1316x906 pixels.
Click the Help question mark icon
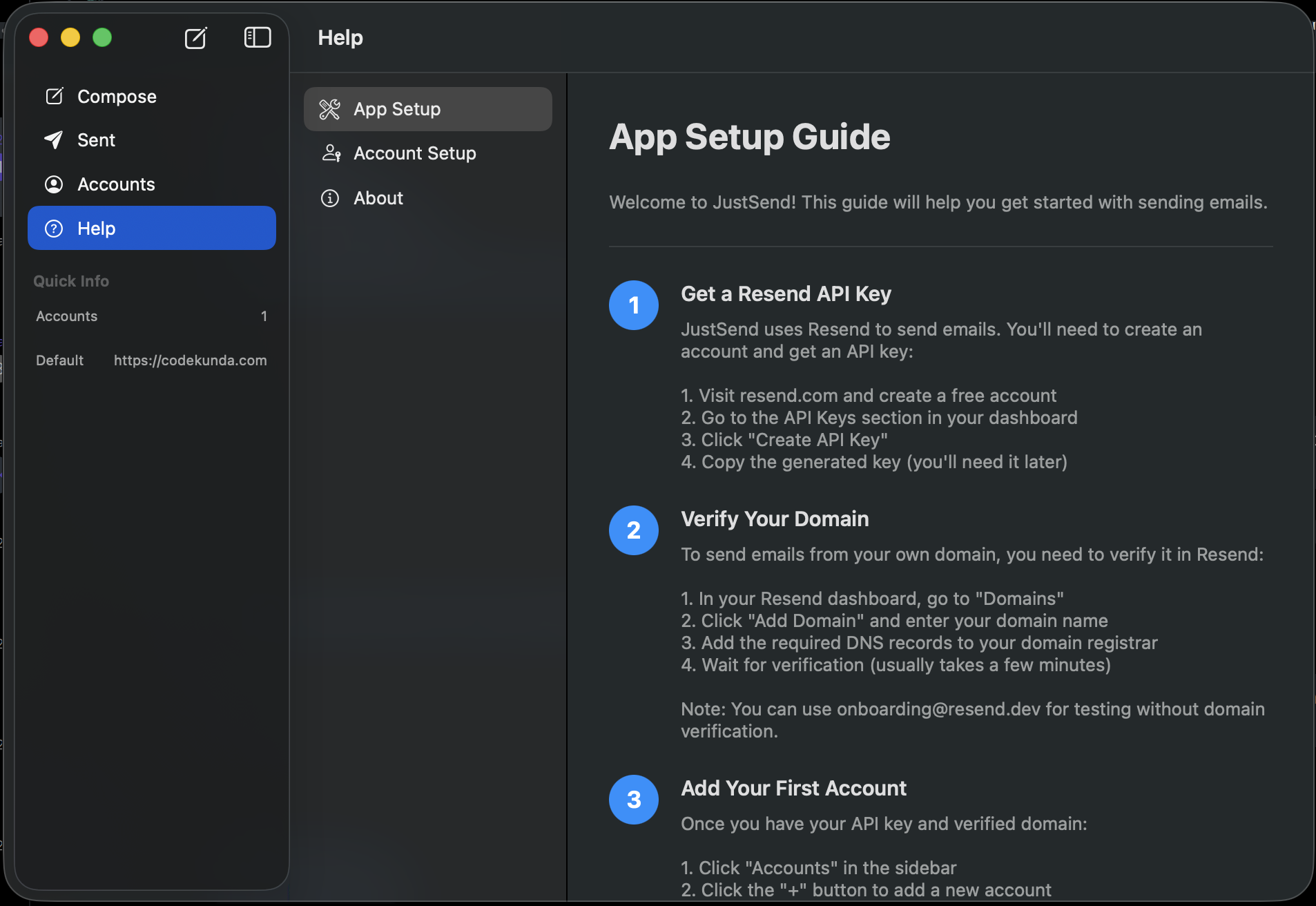pos(54,229)
